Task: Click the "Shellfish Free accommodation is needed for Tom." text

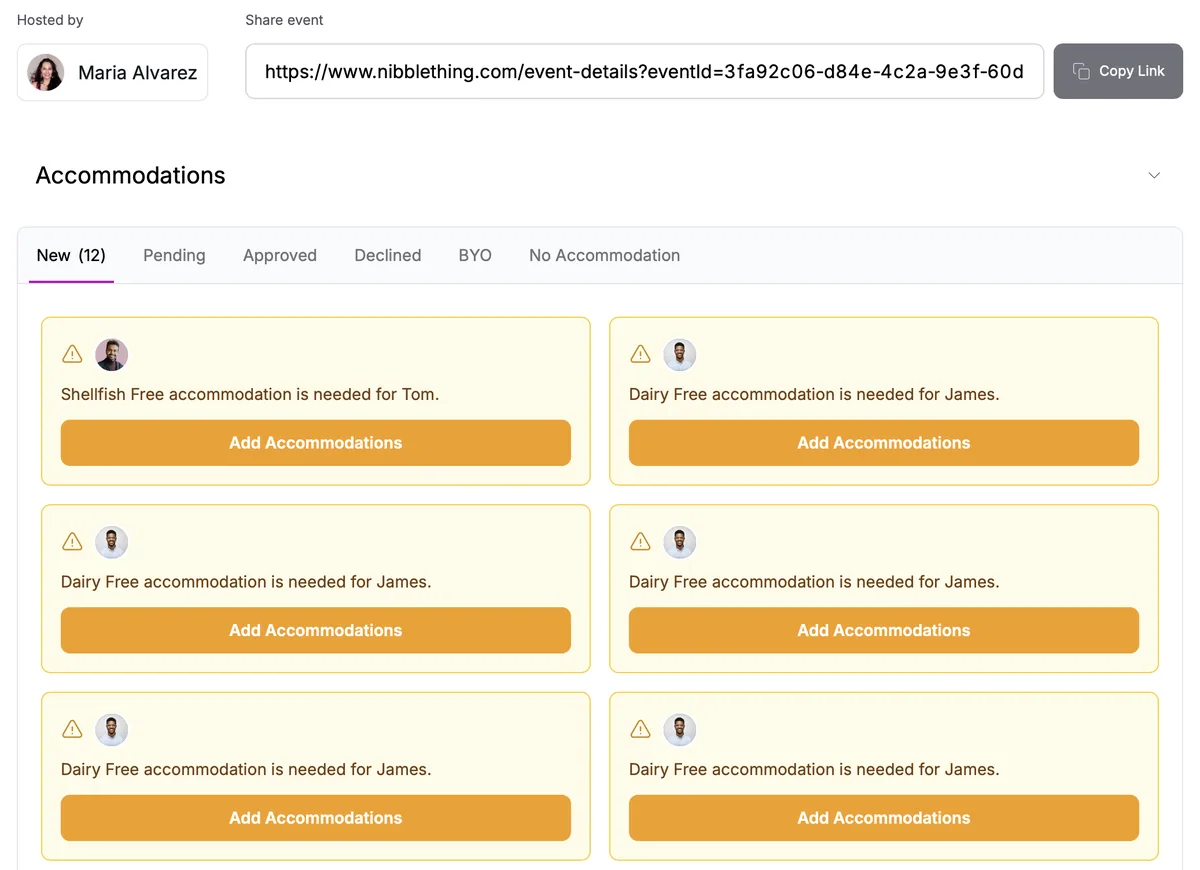Action: (x=250, y=394)
